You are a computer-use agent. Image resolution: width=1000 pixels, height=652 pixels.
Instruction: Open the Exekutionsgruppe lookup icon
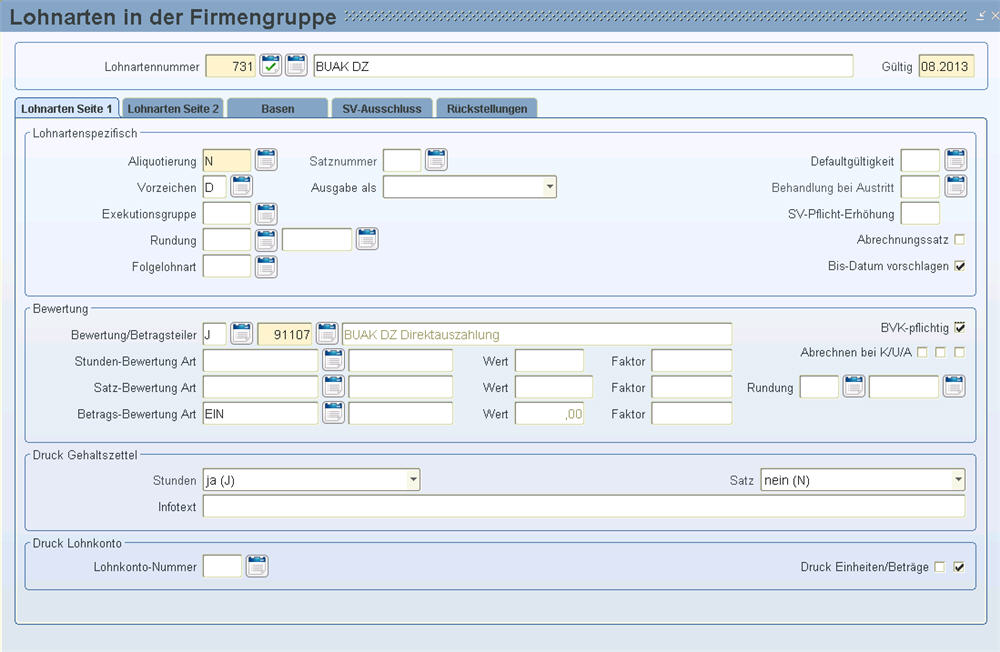(266, 213)
